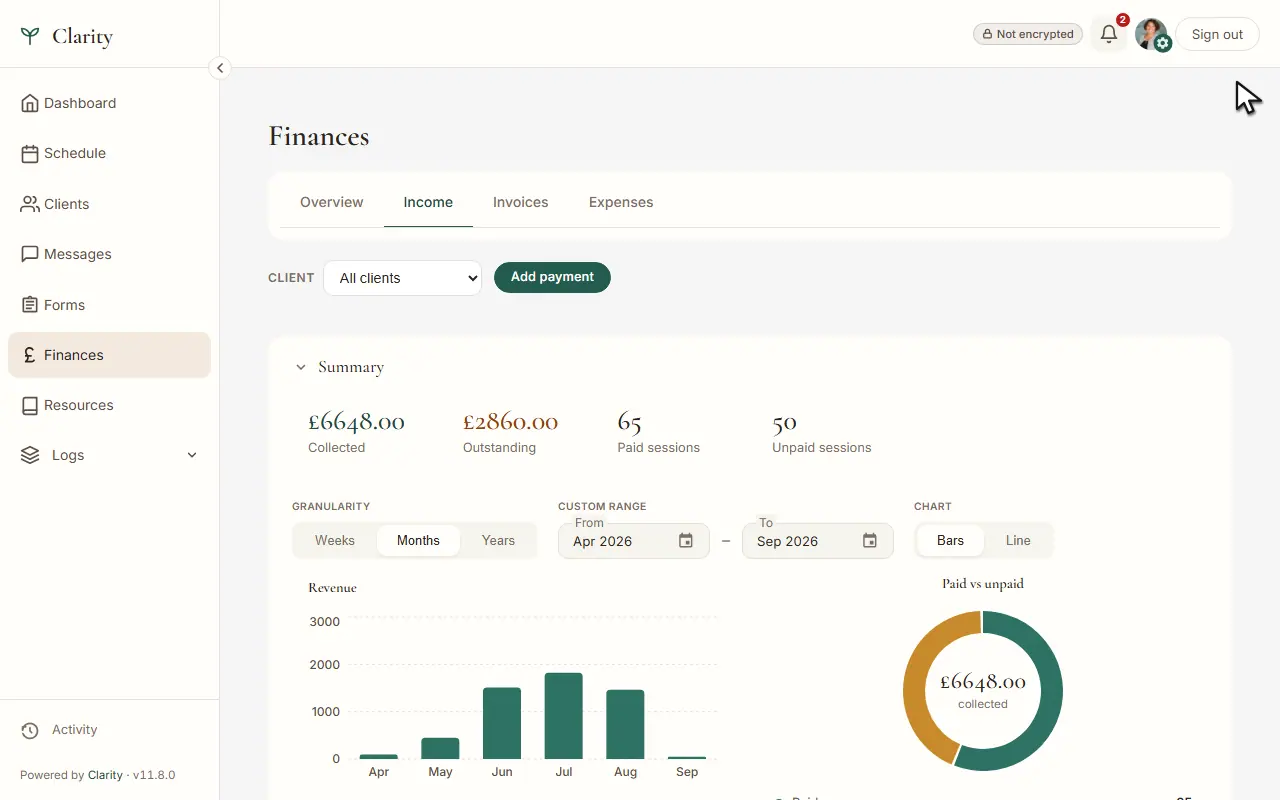This screenshot has width=1280, height=800.
Task: Open the From date calendar picker icon
Action: 686,541
